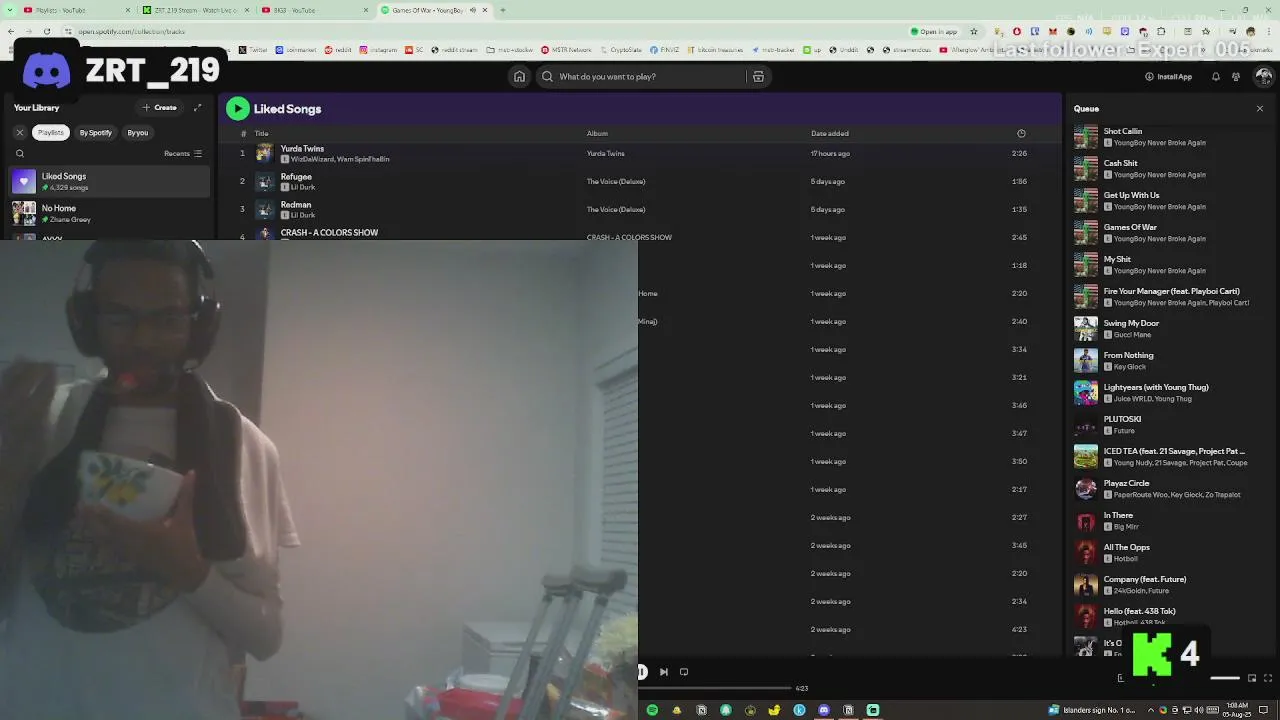Viewport: 1280px width, 720px height.
Task: Enter full screen player icon
Action: click(1268, 678)
